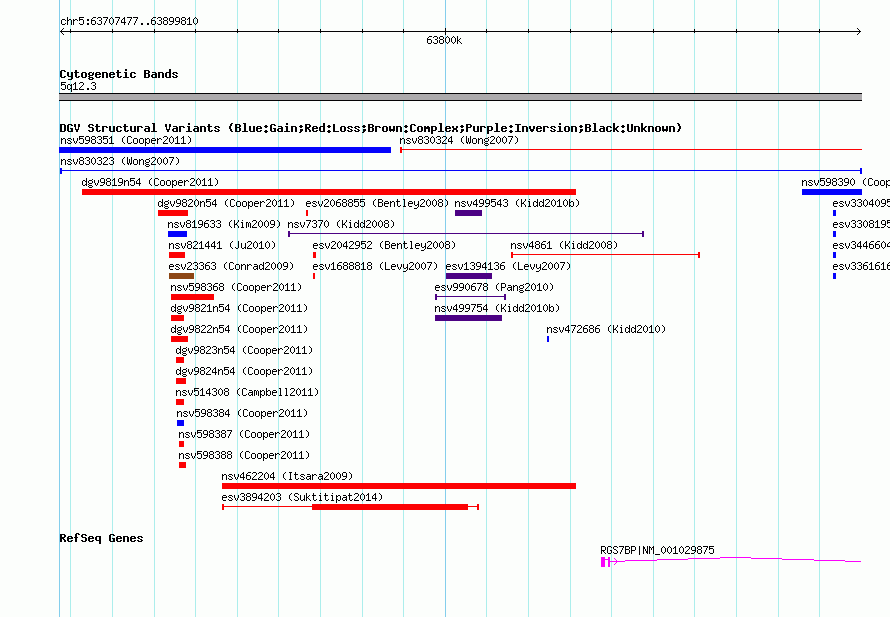Click the 5q12.3 band label
This screenshot has height=617, width=890.
tap(78, 86)
